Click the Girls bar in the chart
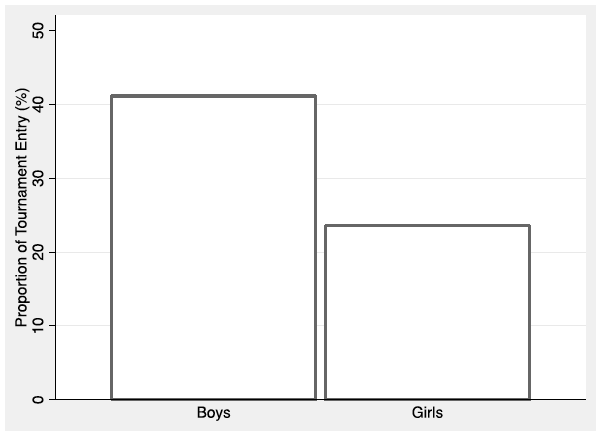Viewport: 601px width, 436px height. click(x=427, y=312)
